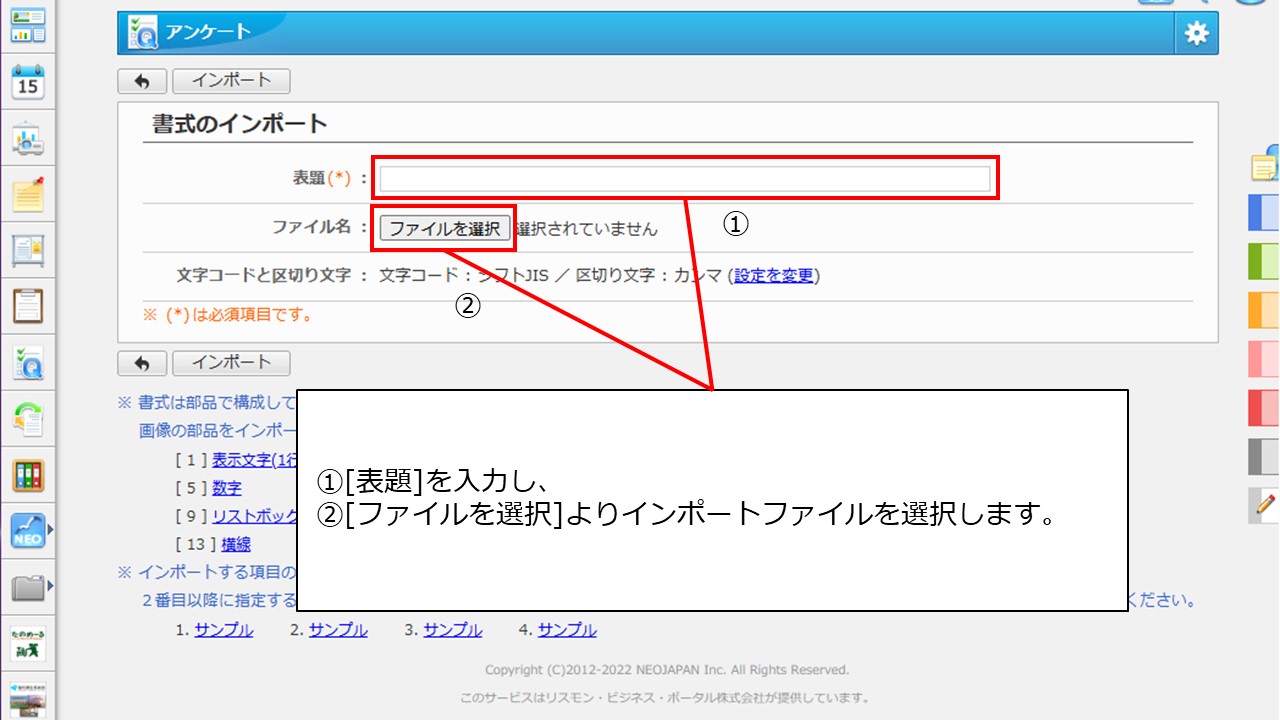Open the survey icon in the left sidebar

click(28, 363)
